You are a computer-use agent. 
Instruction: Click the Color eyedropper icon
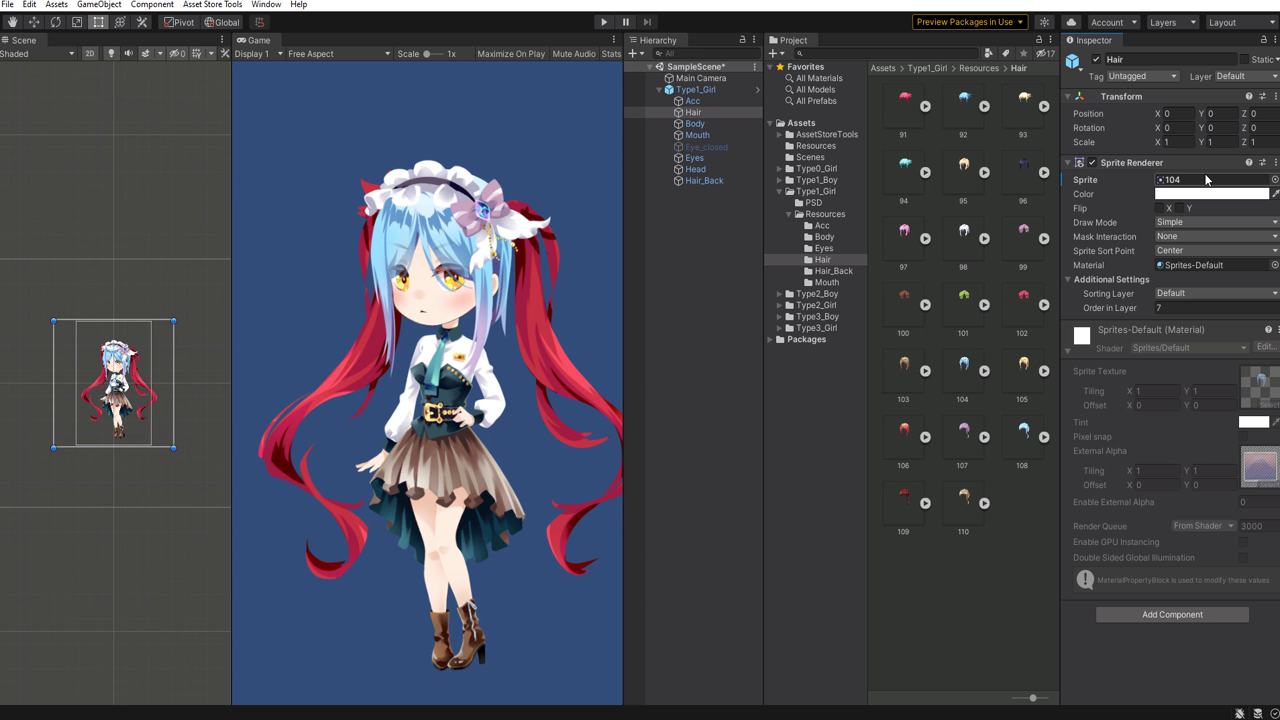[1275, 194]
